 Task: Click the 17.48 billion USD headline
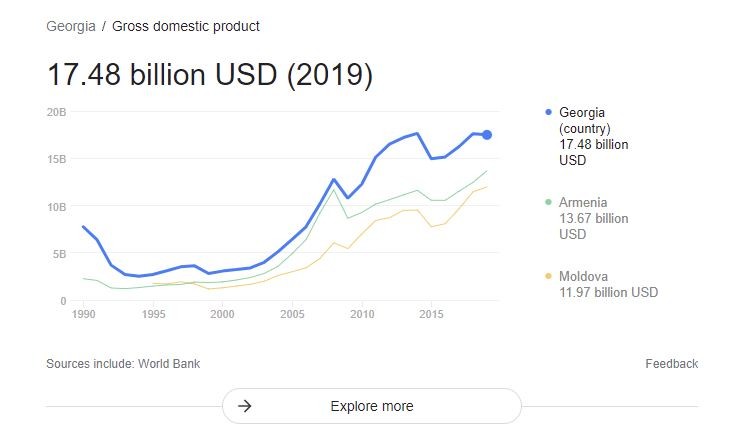[x=210, y=75]
